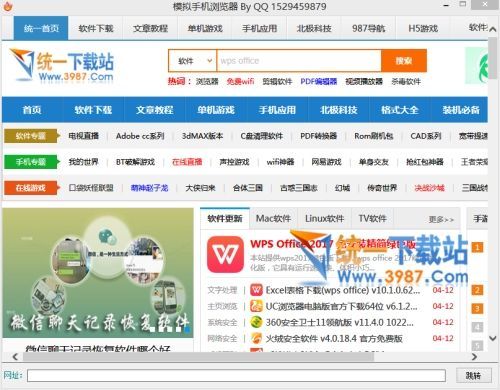This screenshot has width=500, height=390.
Task: Click the horizontal scrollbar left arrow
Action: pos(15,357)
